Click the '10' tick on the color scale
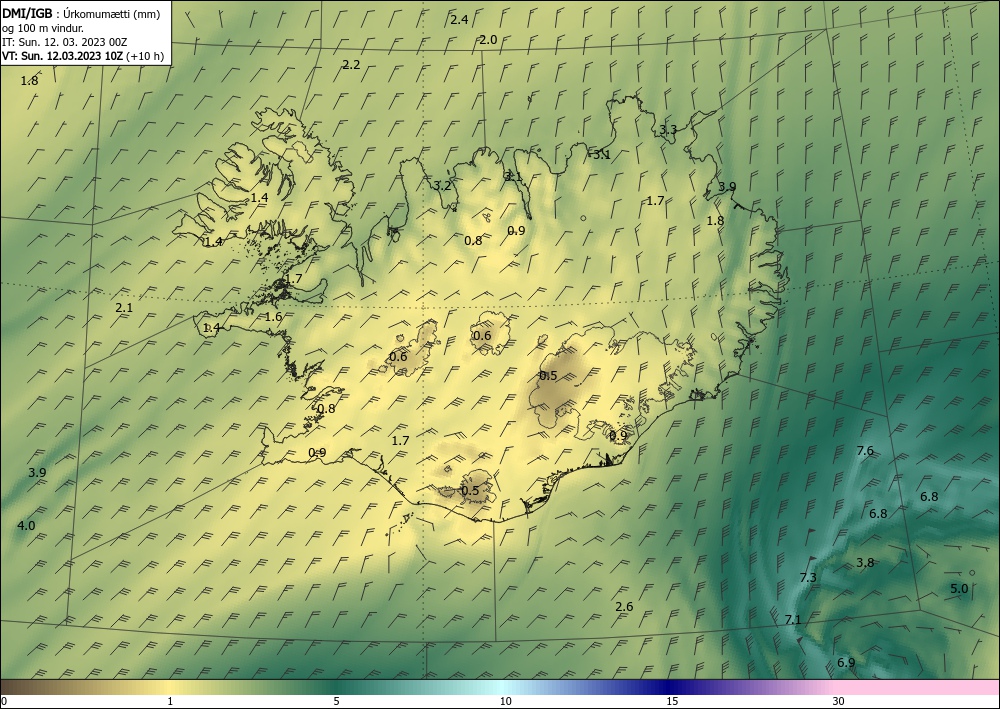Viewport: 1000px width, 709px height. coord(506,702)
